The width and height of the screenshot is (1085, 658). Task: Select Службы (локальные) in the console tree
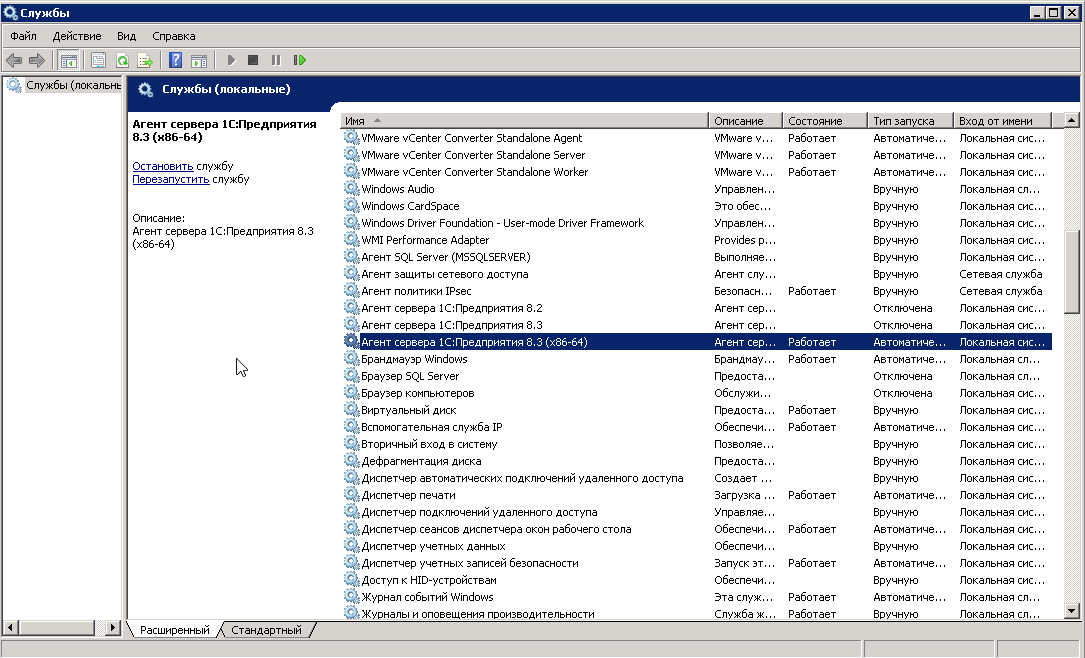tap(73, 85)
